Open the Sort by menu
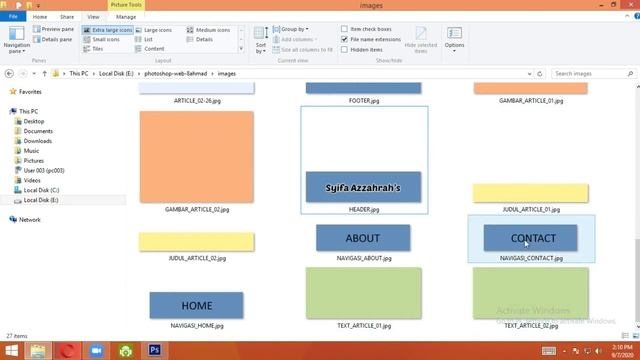Screen dimensions: 640x360 pyautogui.click(x=261, y=40)
